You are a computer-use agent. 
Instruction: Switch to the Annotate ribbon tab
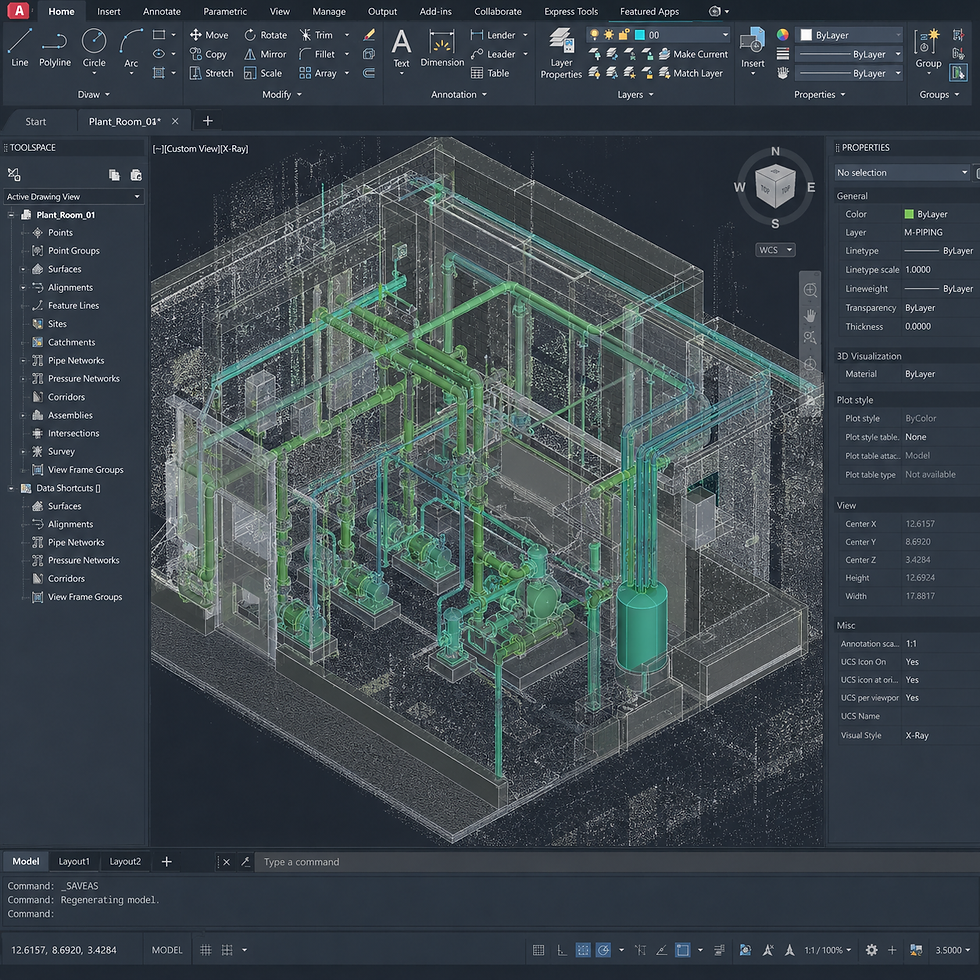[x=162, y=11]
